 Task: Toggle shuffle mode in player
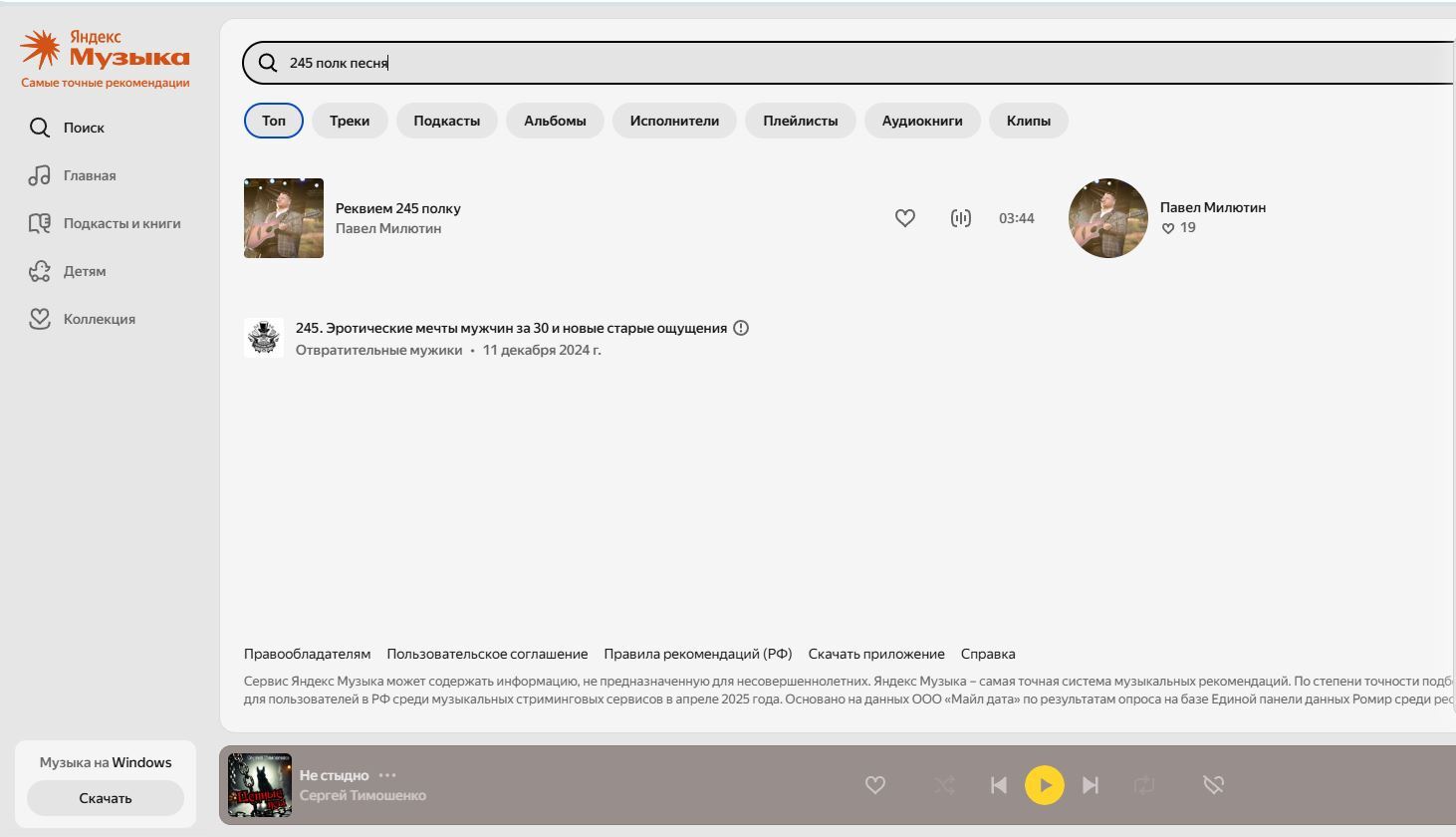[x=944, y=785]
